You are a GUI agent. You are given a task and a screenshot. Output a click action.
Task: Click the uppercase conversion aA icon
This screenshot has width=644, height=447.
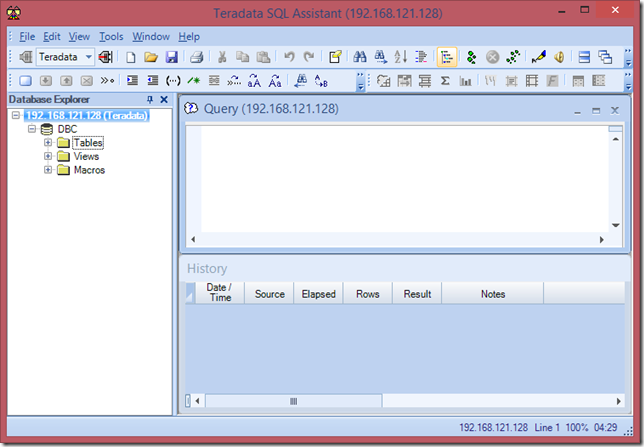pyautogui.click(x=254, y=81)
